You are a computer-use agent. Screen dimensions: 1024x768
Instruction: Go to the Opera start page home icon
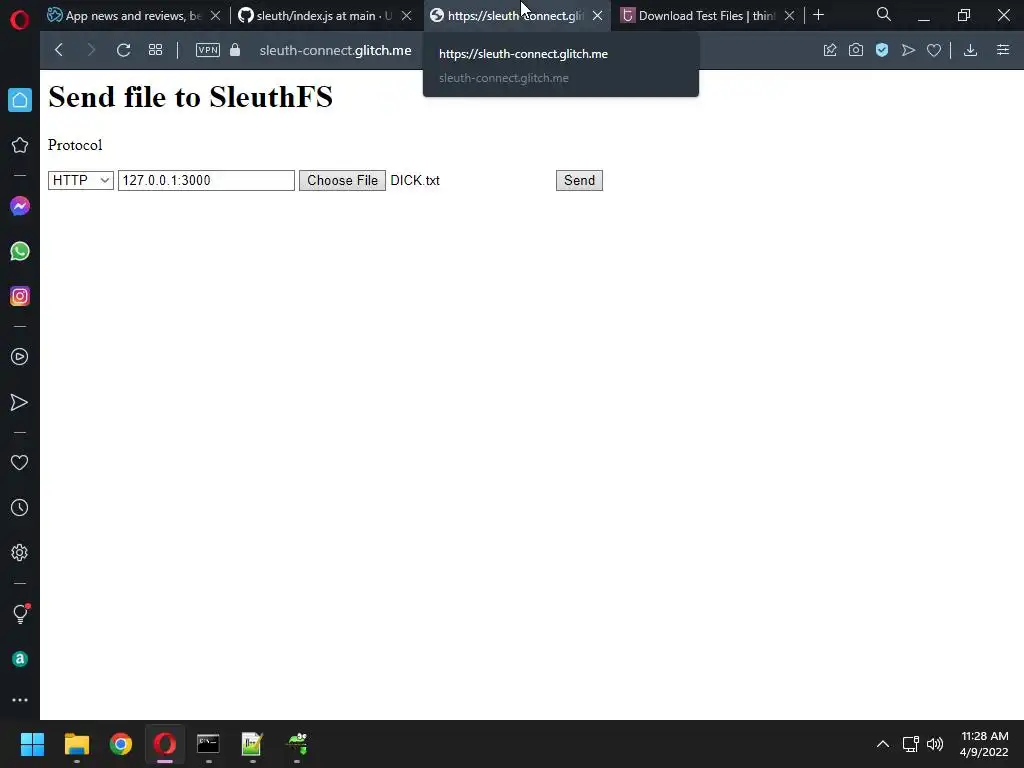[x=20, y=100]
